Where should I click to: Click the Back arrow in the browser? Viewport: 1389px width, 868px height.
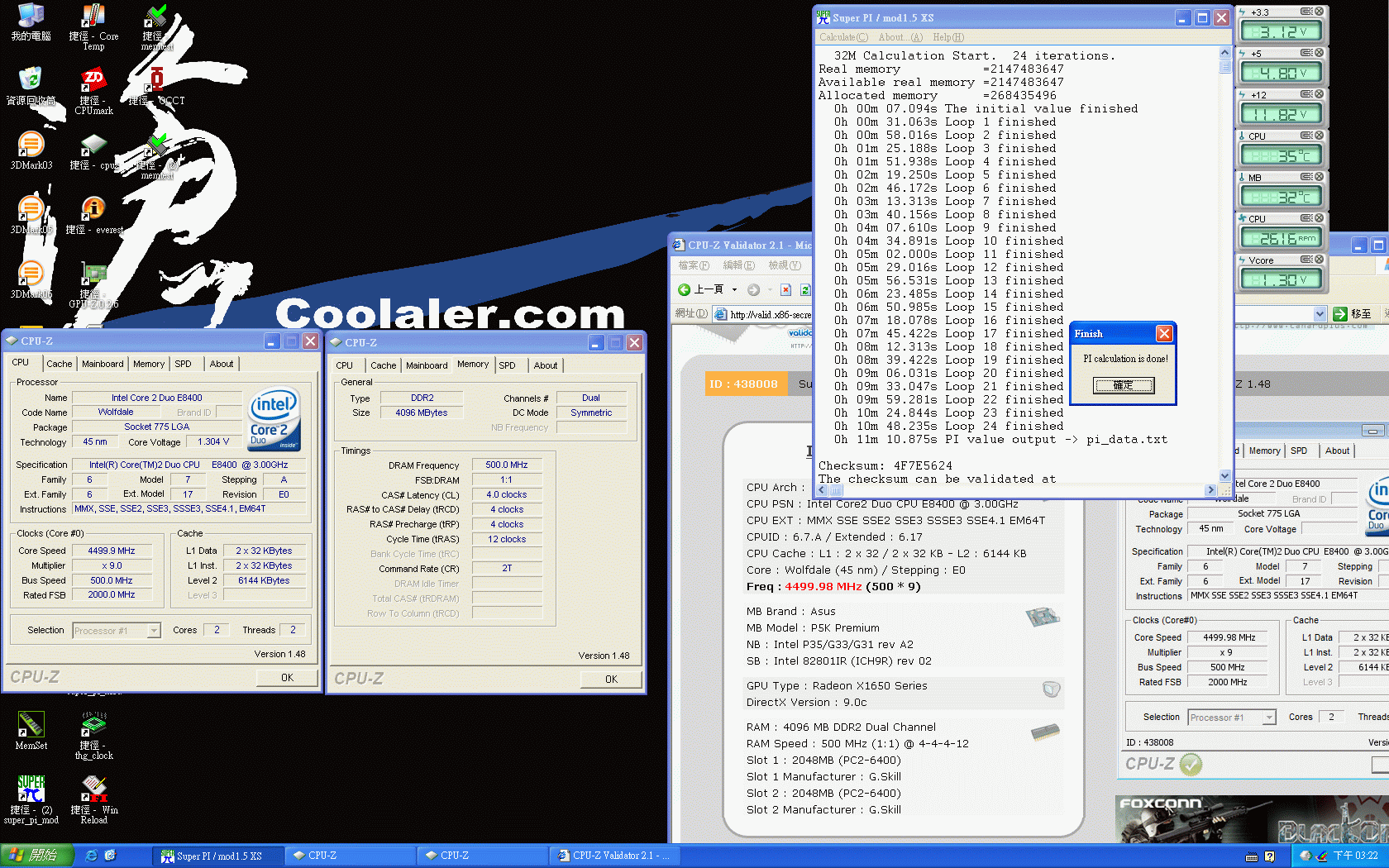[x=684, y=289]
